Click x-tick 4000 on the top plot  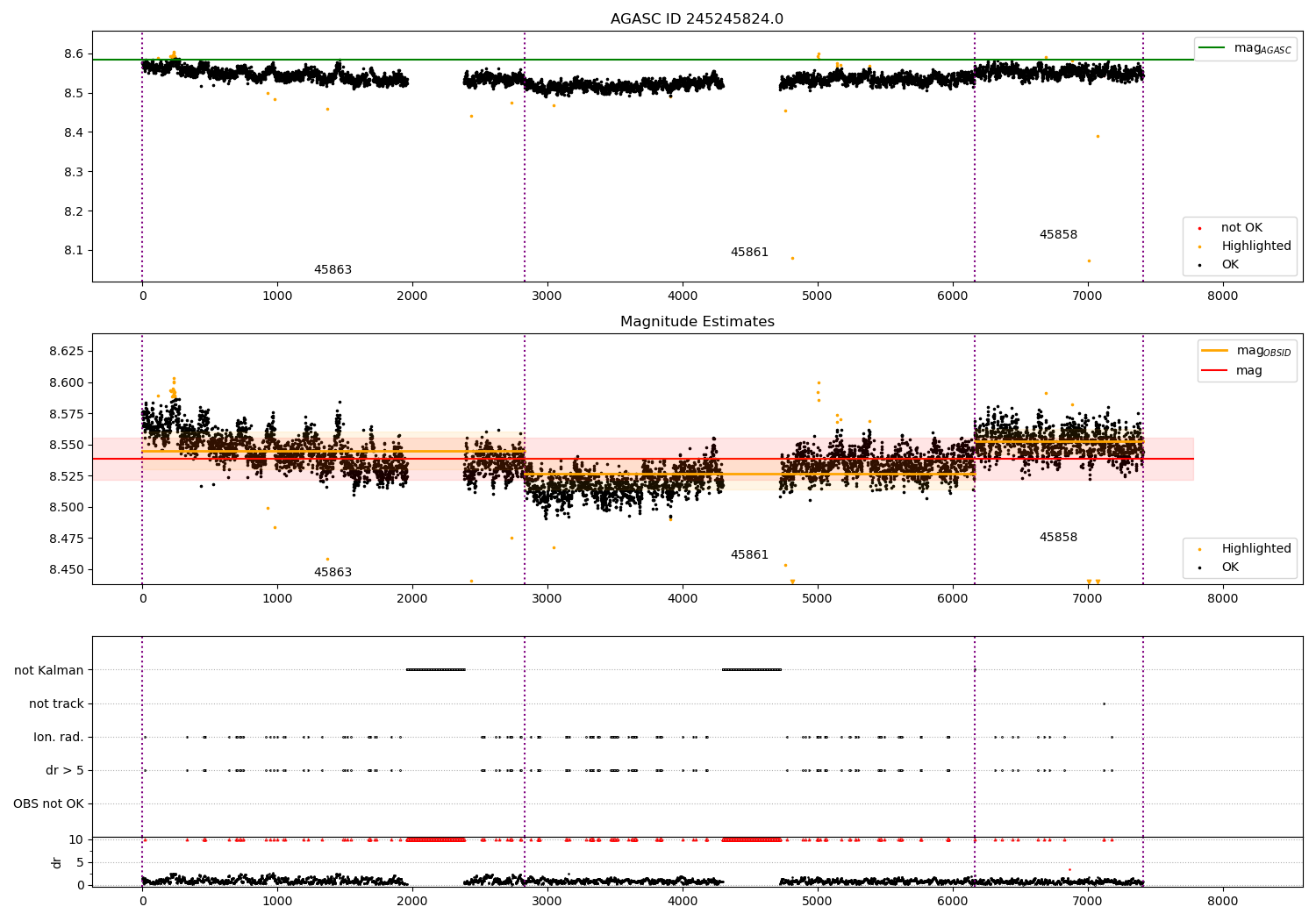(683, 296)
